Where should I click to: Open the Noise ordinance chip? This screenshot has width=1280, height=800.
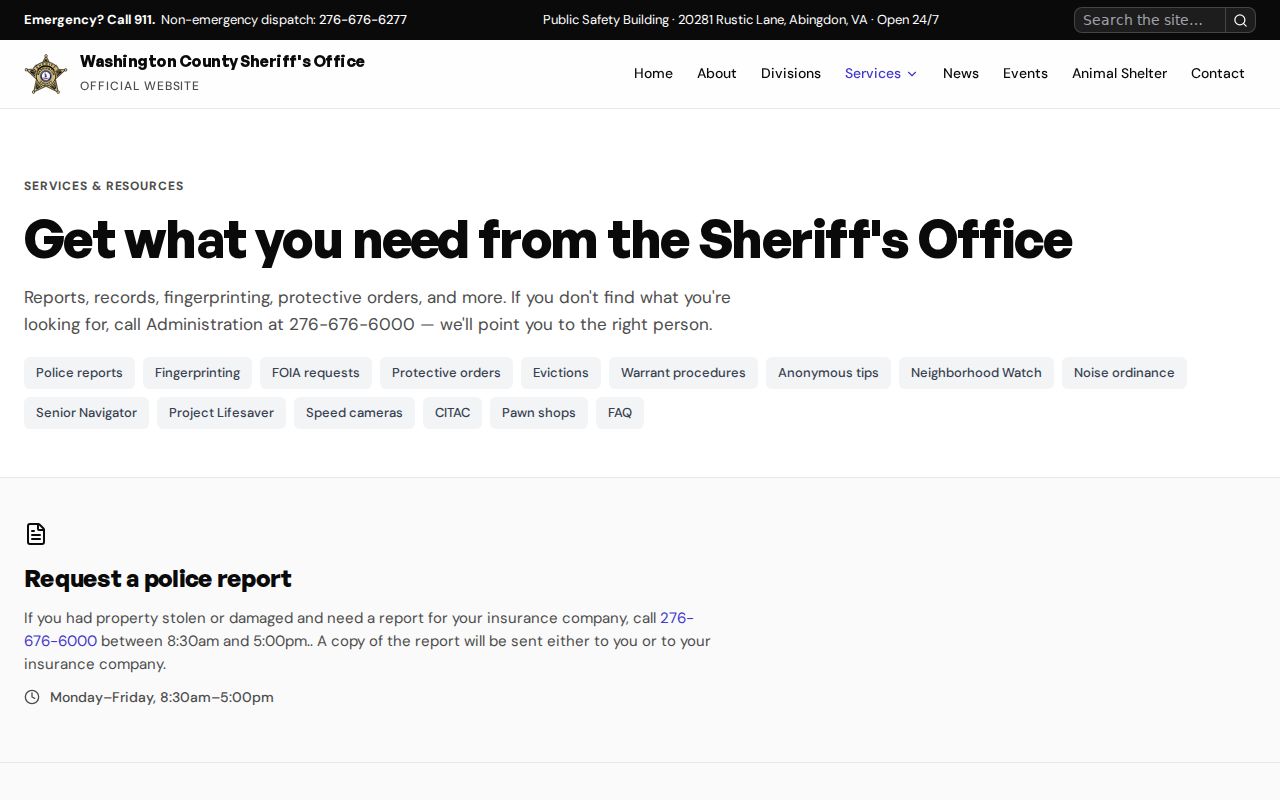1124,373
